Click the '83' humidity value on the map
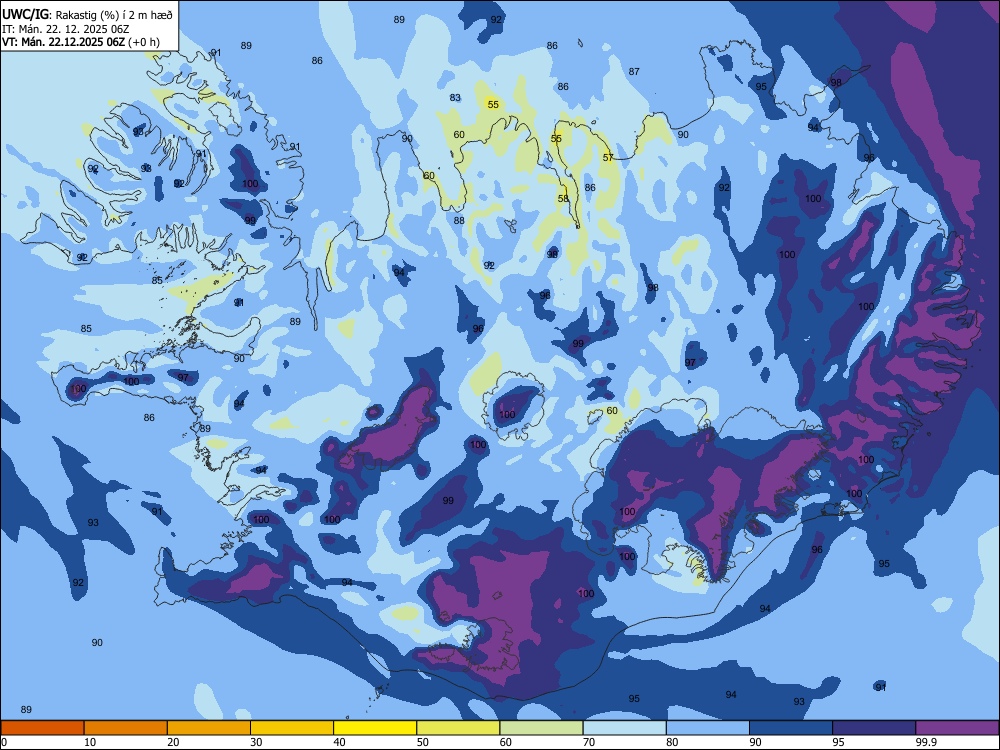The height and width of the screenshot is (750, 1000). (455, 98)
